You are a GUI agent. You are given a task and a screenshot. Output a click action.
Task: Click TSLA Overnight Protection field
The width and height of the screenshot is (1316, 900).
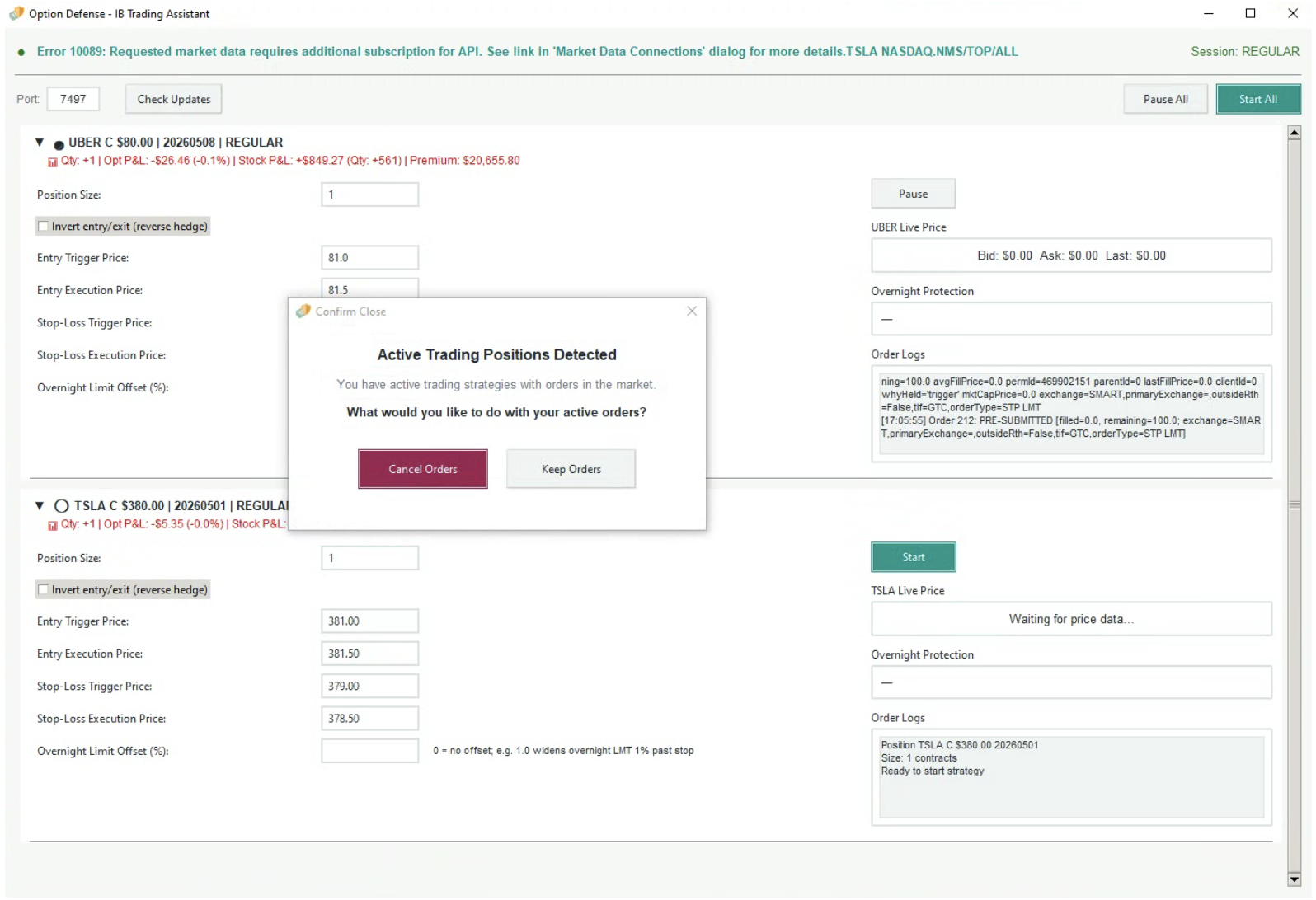[1071, 682]
